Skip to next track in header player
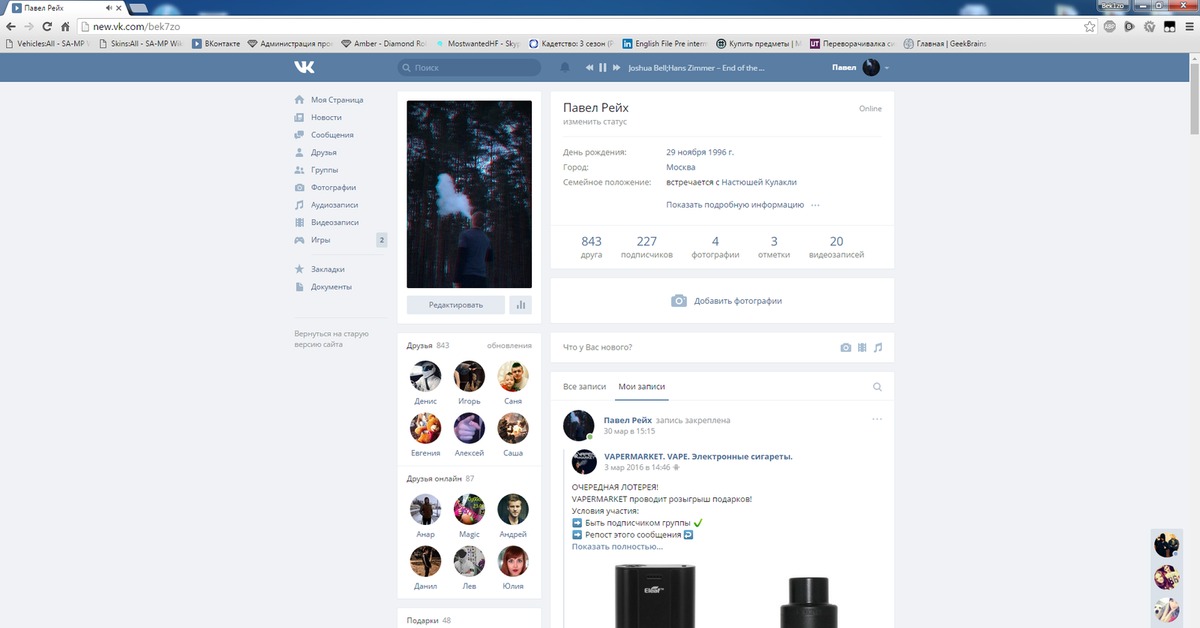This screenshot has width=1200, height=628. click(x=616, y=68)
